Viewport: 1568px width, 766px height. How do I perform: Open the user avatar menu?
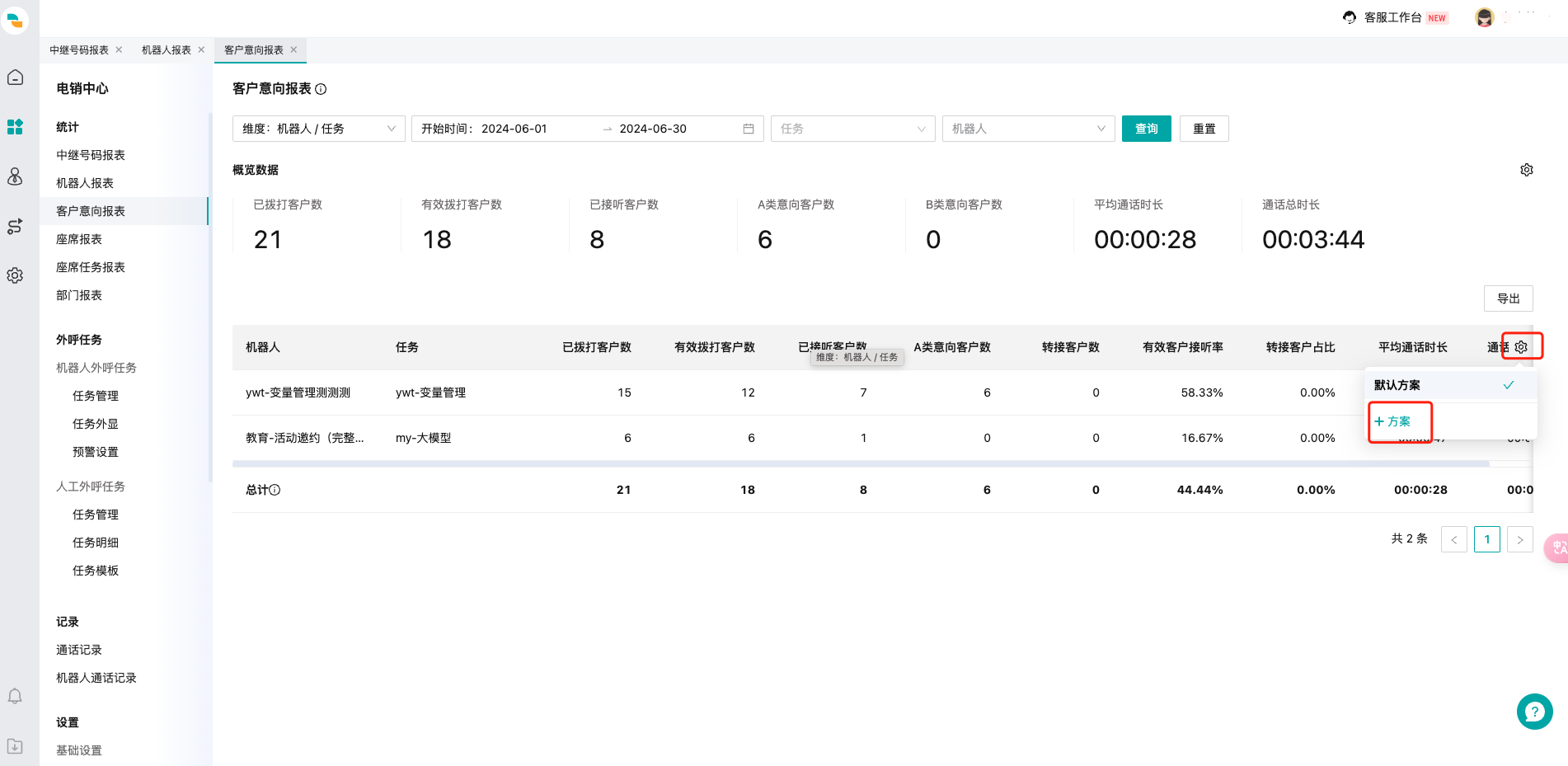(1485, 17)
